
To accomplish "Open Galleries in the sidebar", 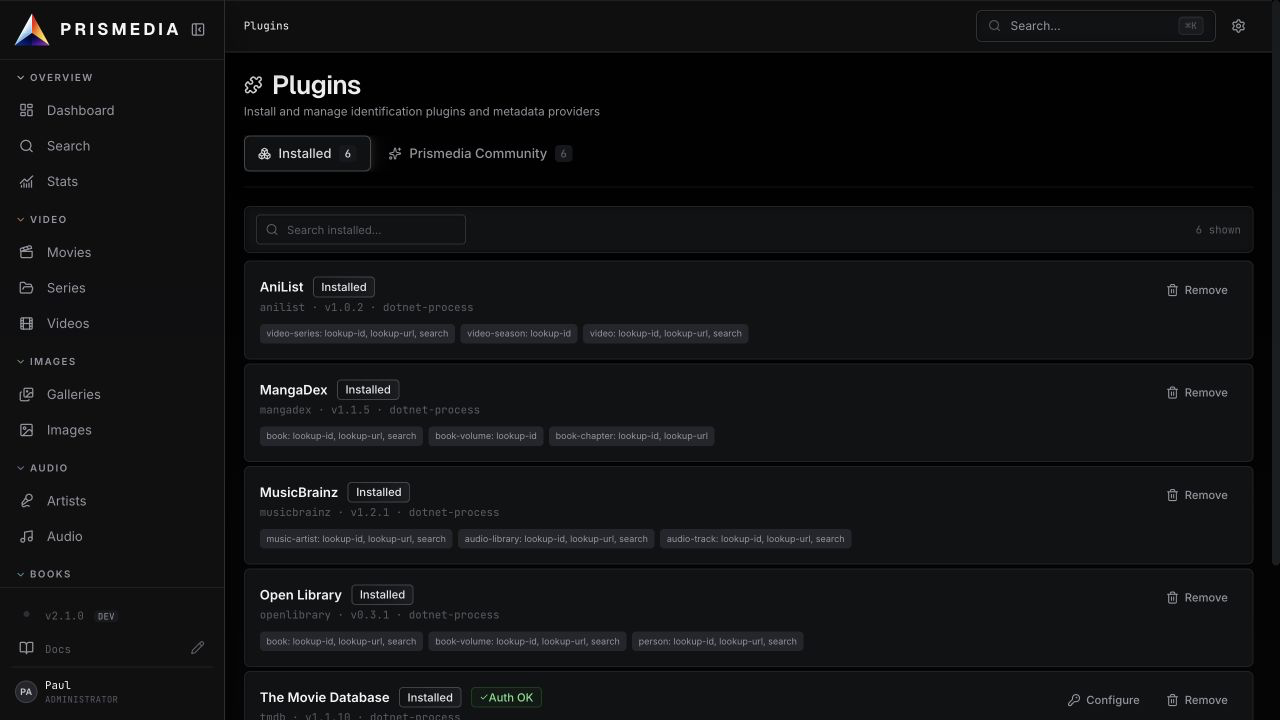I will tap(112, 394).
